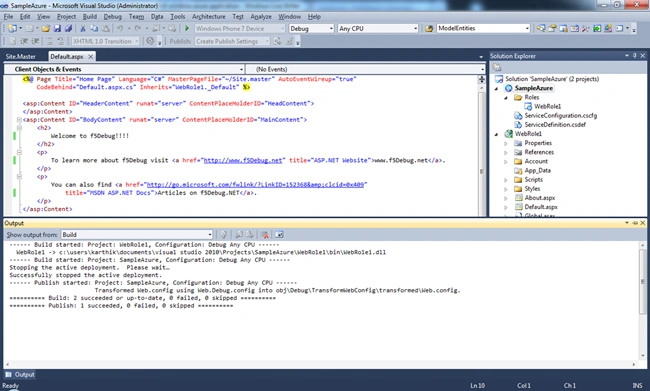Collapse the asp:Content BodyContent code region
This screenshot has height=391, width=650.
tap(19, 120)
